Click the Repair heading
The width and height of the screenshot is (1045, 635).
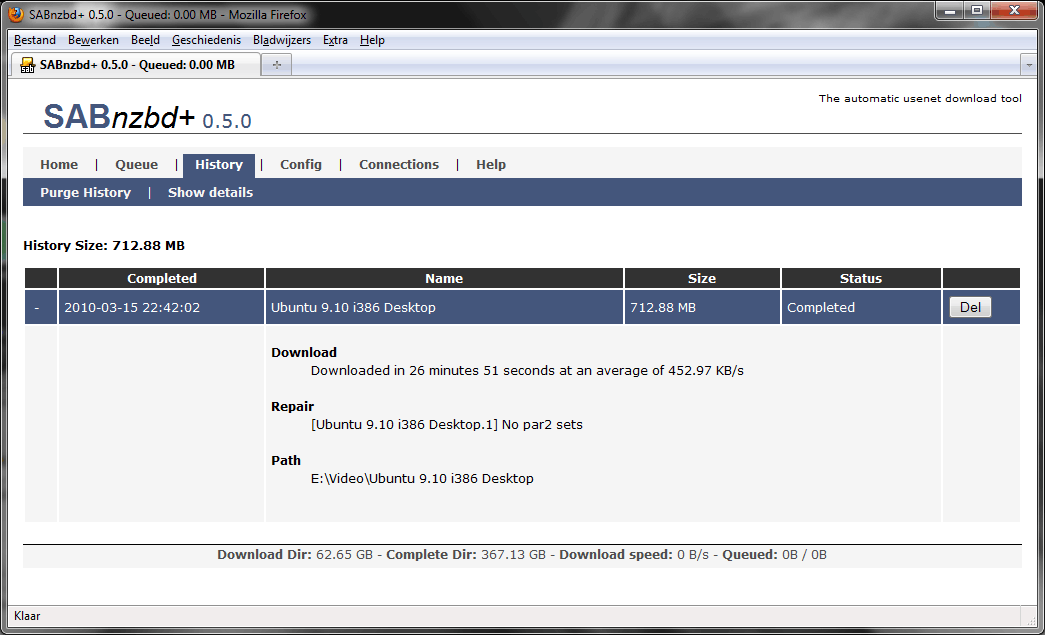tap(293, 406)
